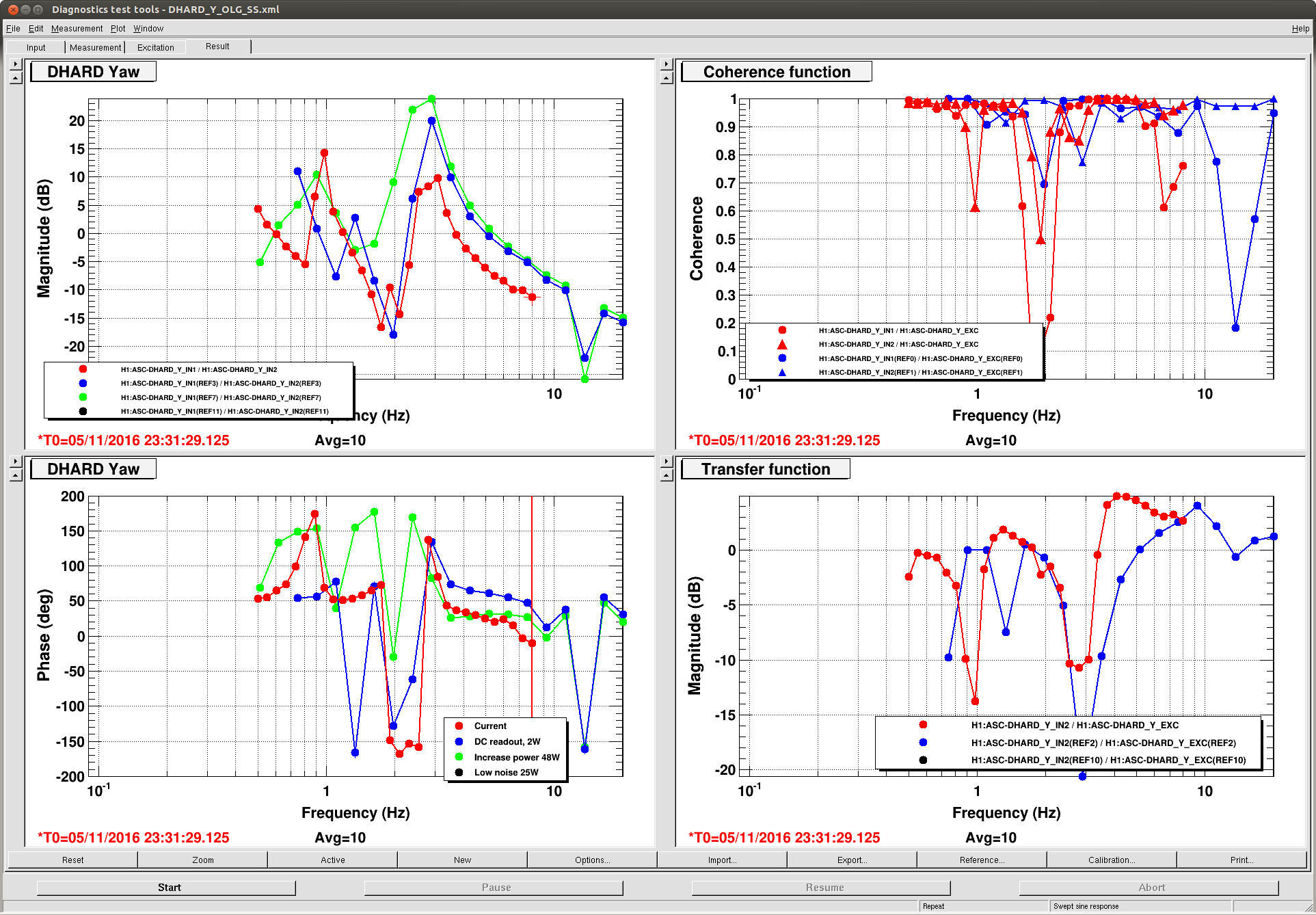This screenshot has height=915, width=1316.
Task: Click up arrow beside Coherence function plot
Action: (x=667, y=78)
